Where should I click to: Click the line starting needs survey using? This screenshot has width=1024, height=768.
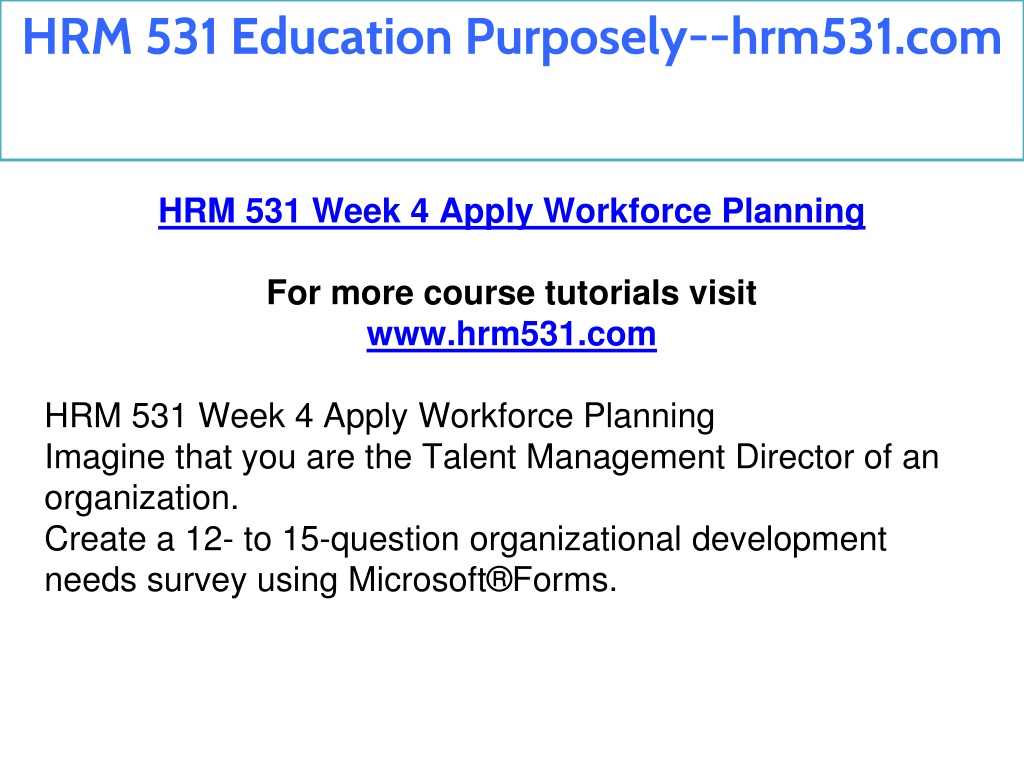pyautogui.click(x=330, y=580)
